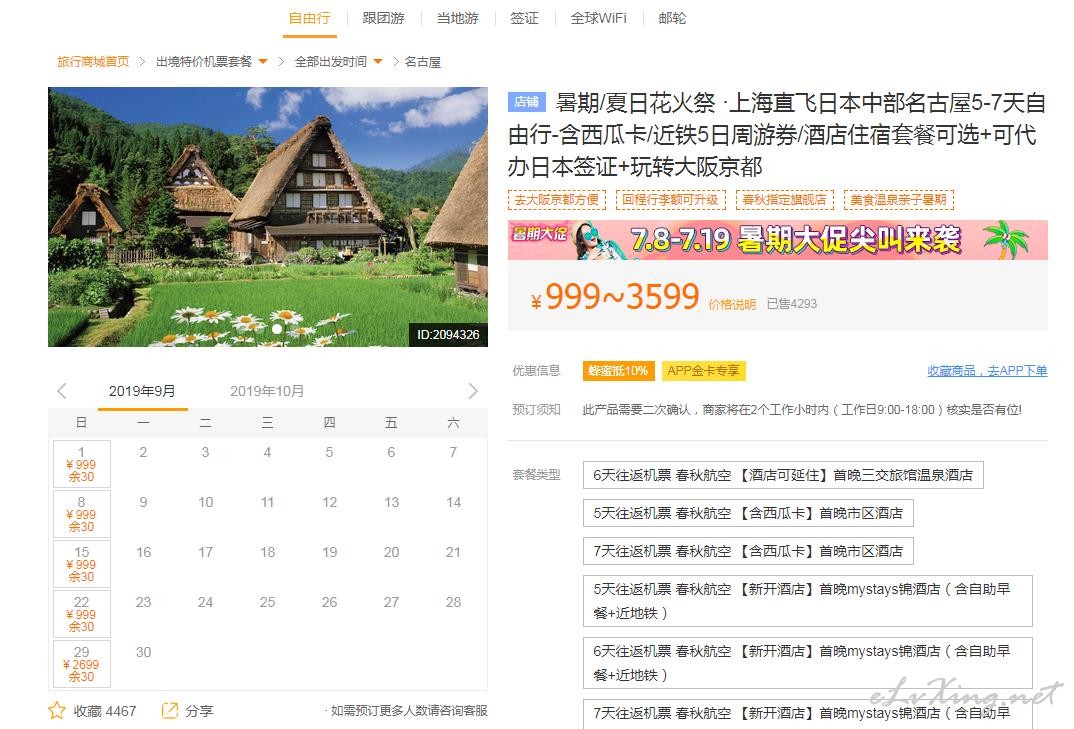The height and width of the screenshot is (729, 1074).
Task: Go to 签证 tab
Action: tap(524, 18)
